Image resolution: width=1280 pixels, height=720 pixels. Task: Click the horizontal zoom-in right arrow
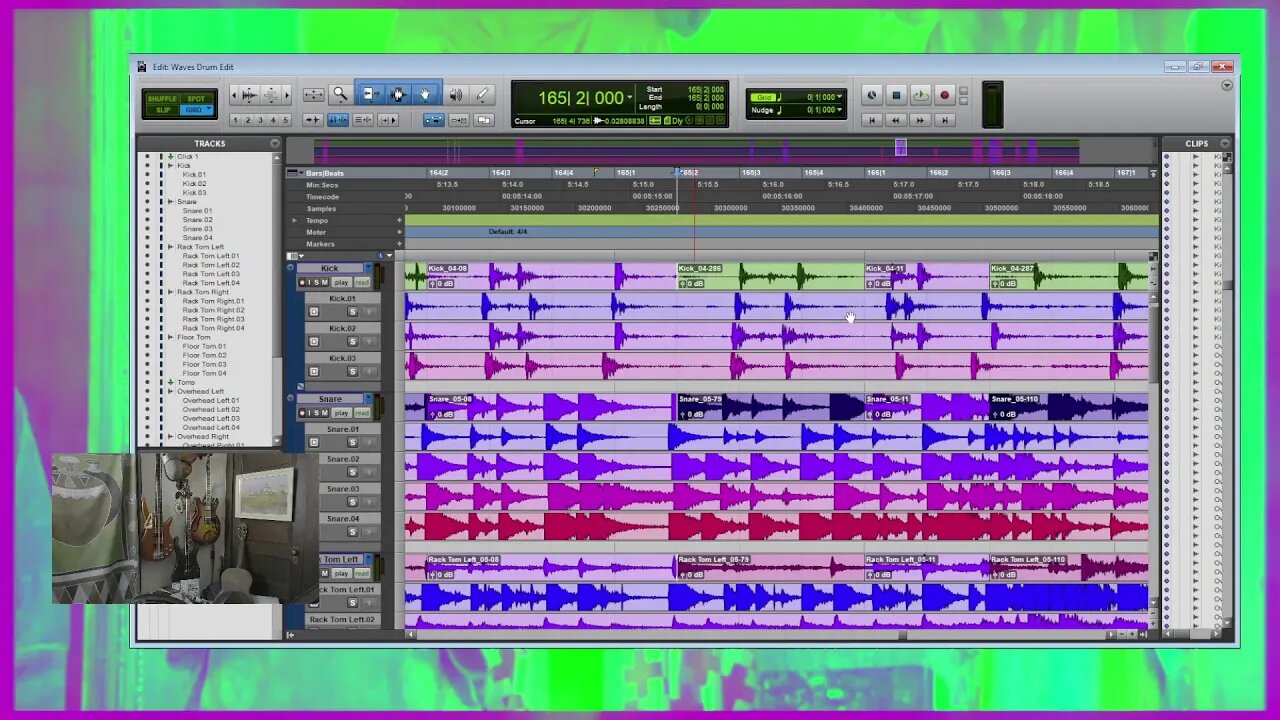click(x=287, y=95)
